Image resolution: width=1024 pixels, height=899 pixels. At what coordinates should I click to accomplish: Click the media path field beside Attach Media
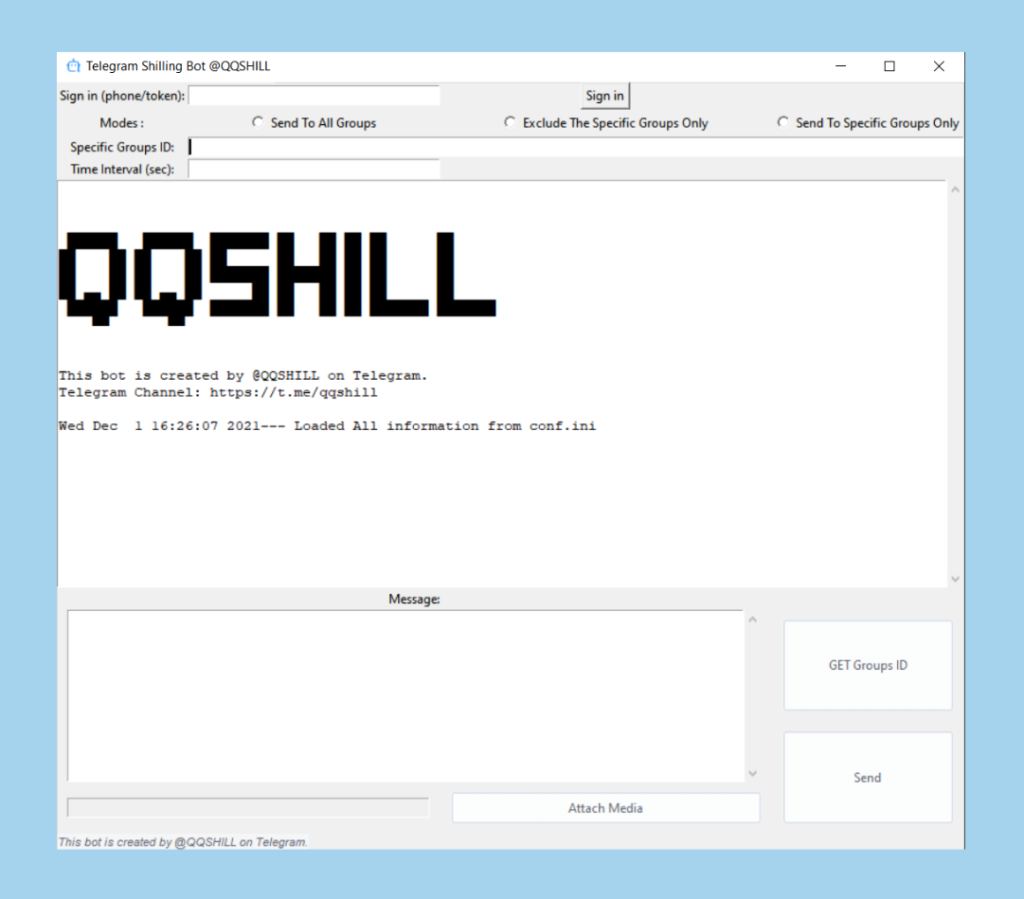click(248, 808)
